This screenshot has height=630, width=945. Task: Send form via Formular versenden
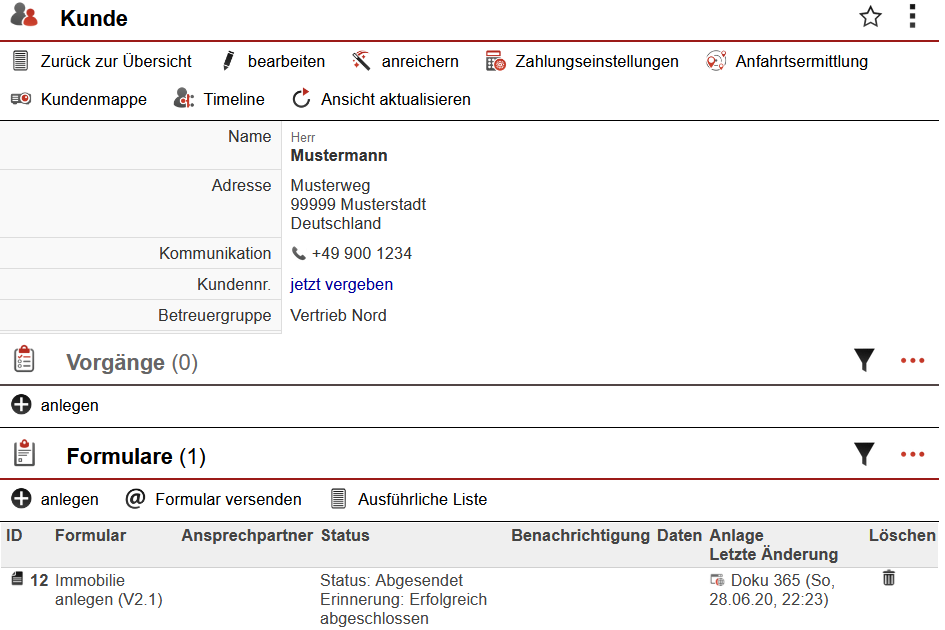228,499
